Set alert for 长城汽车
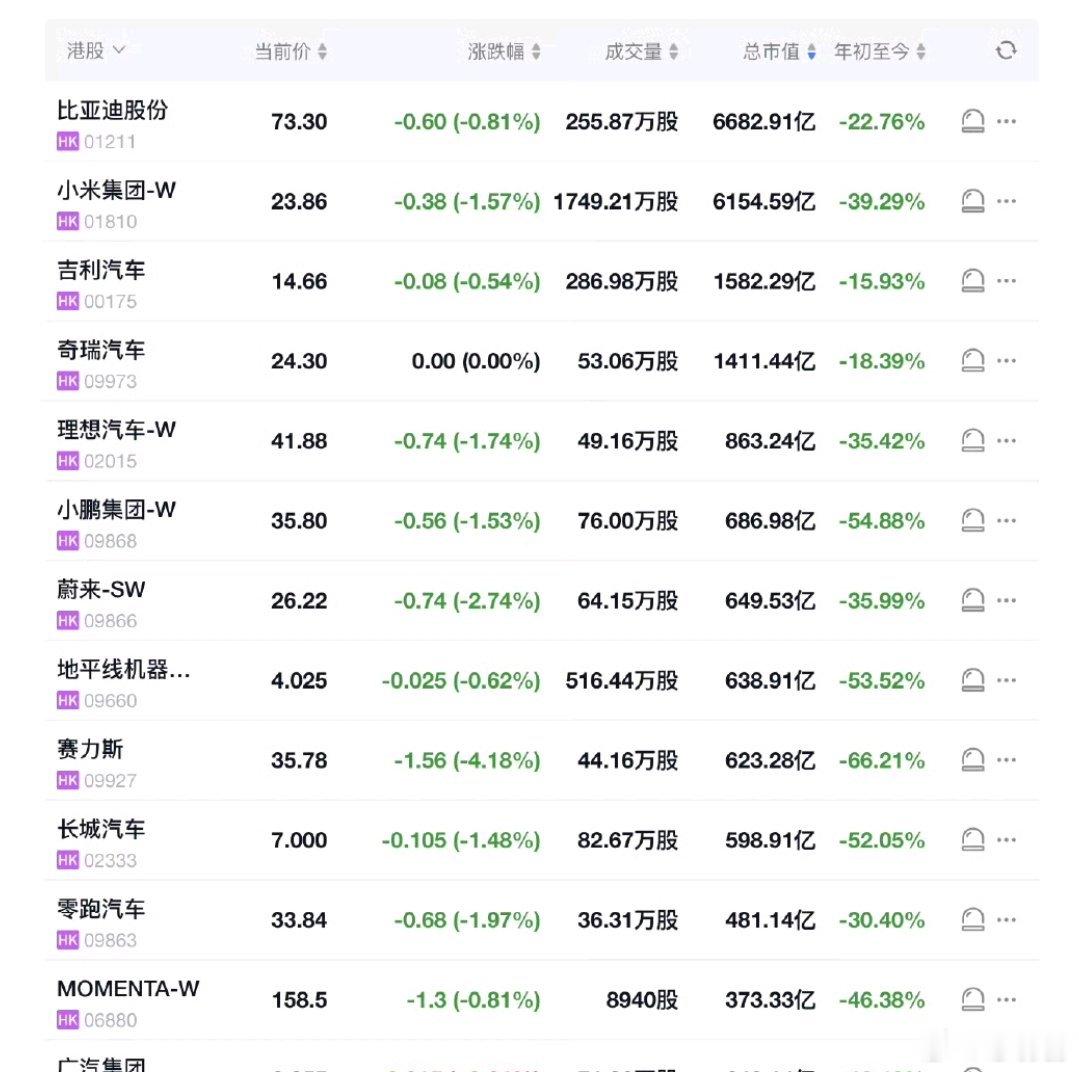The width and height of the screenshot is (1079, 1072). 972,840
